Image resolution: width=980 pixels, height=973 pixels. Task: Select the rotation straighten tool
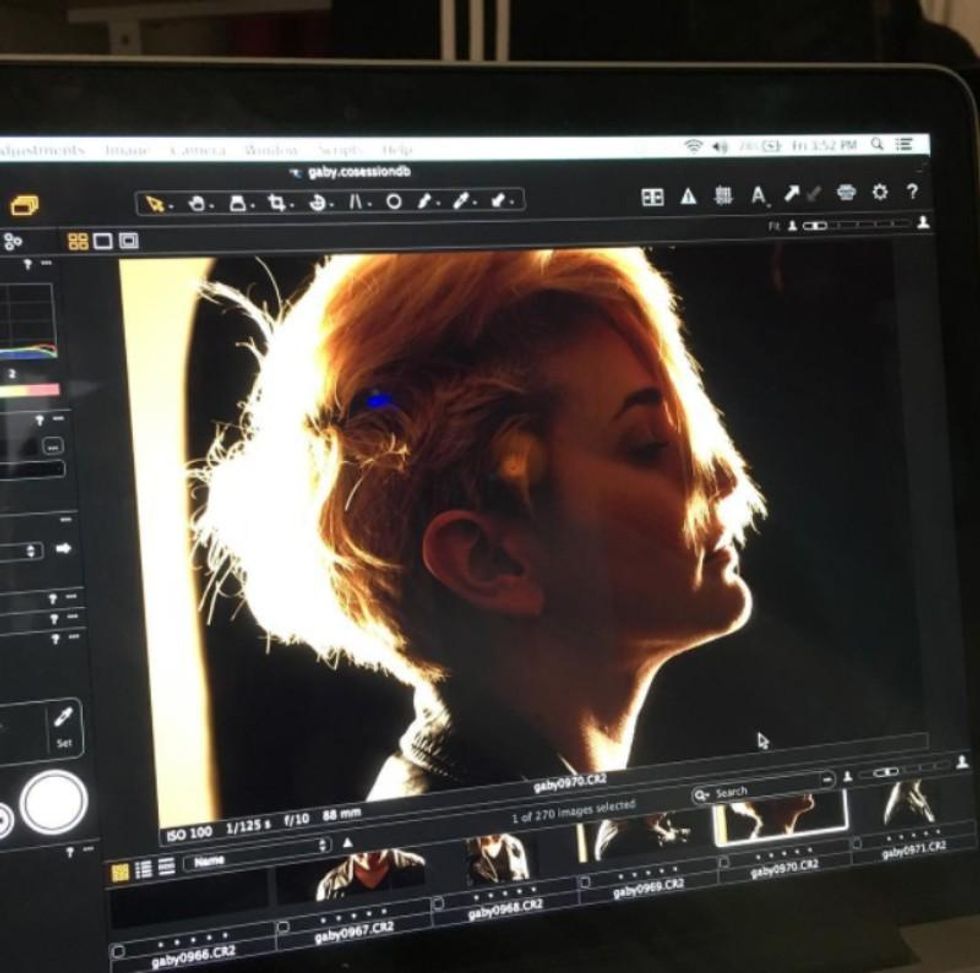pyautogui.click(x=319, y=203)
